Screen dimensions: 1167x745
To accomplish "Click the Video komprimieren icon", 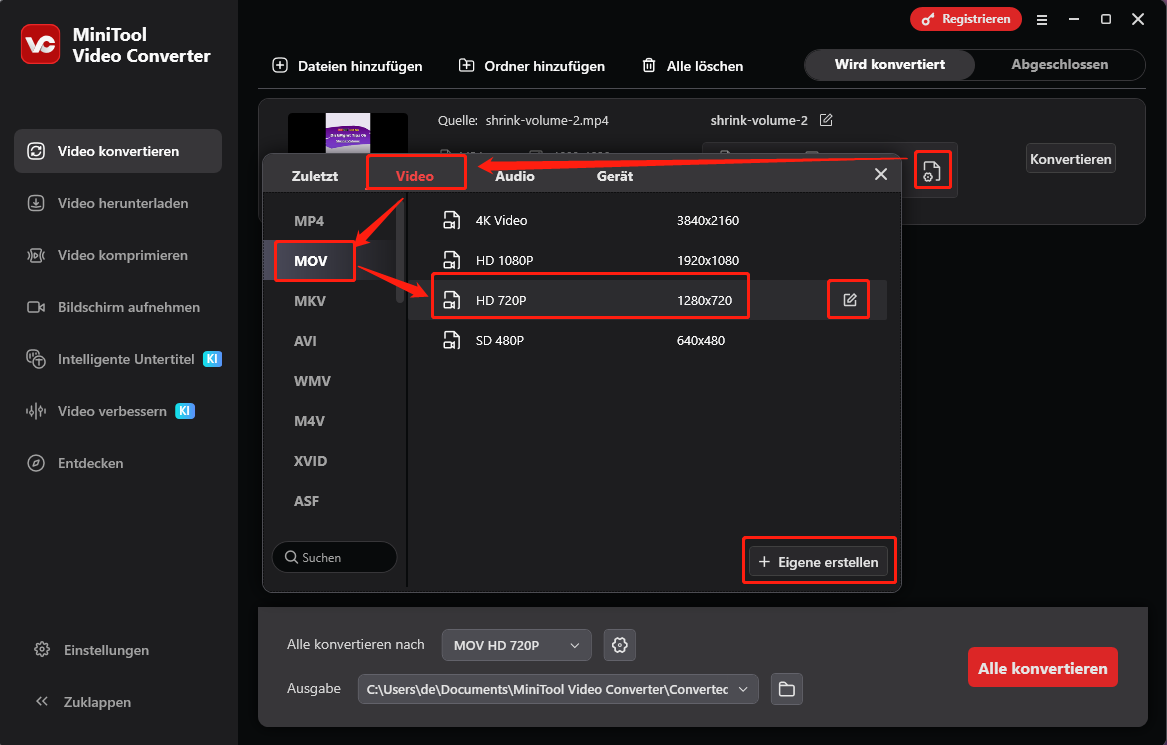I will point(36,255).
